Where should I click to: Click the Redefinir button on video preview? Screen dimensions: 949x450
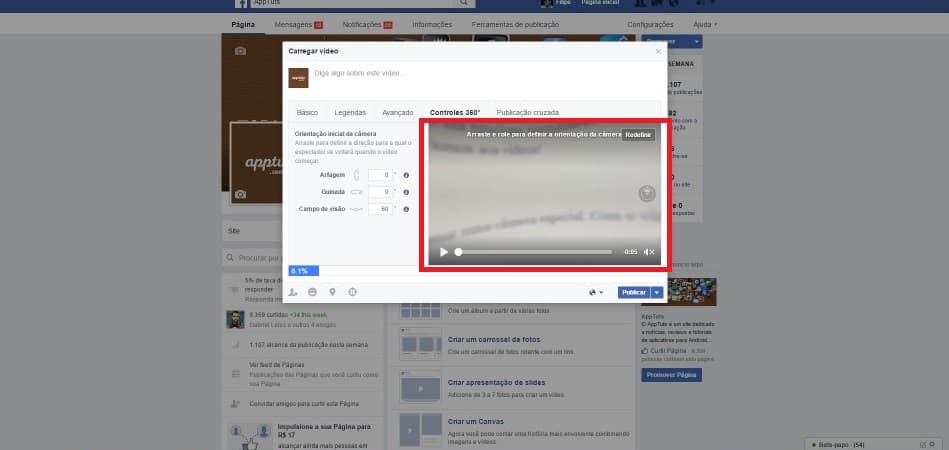coord(638,134)
